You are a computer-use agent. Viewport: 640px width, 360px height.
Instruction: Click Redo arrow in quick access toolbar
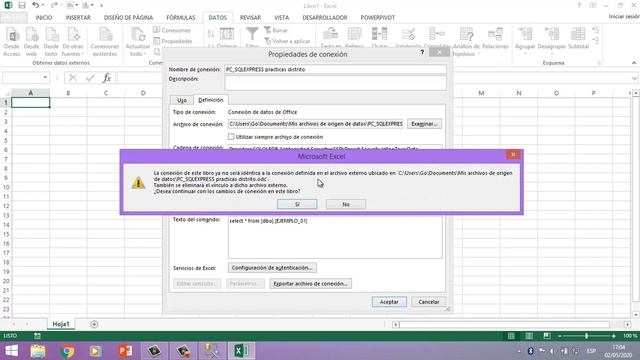point(54,5)
